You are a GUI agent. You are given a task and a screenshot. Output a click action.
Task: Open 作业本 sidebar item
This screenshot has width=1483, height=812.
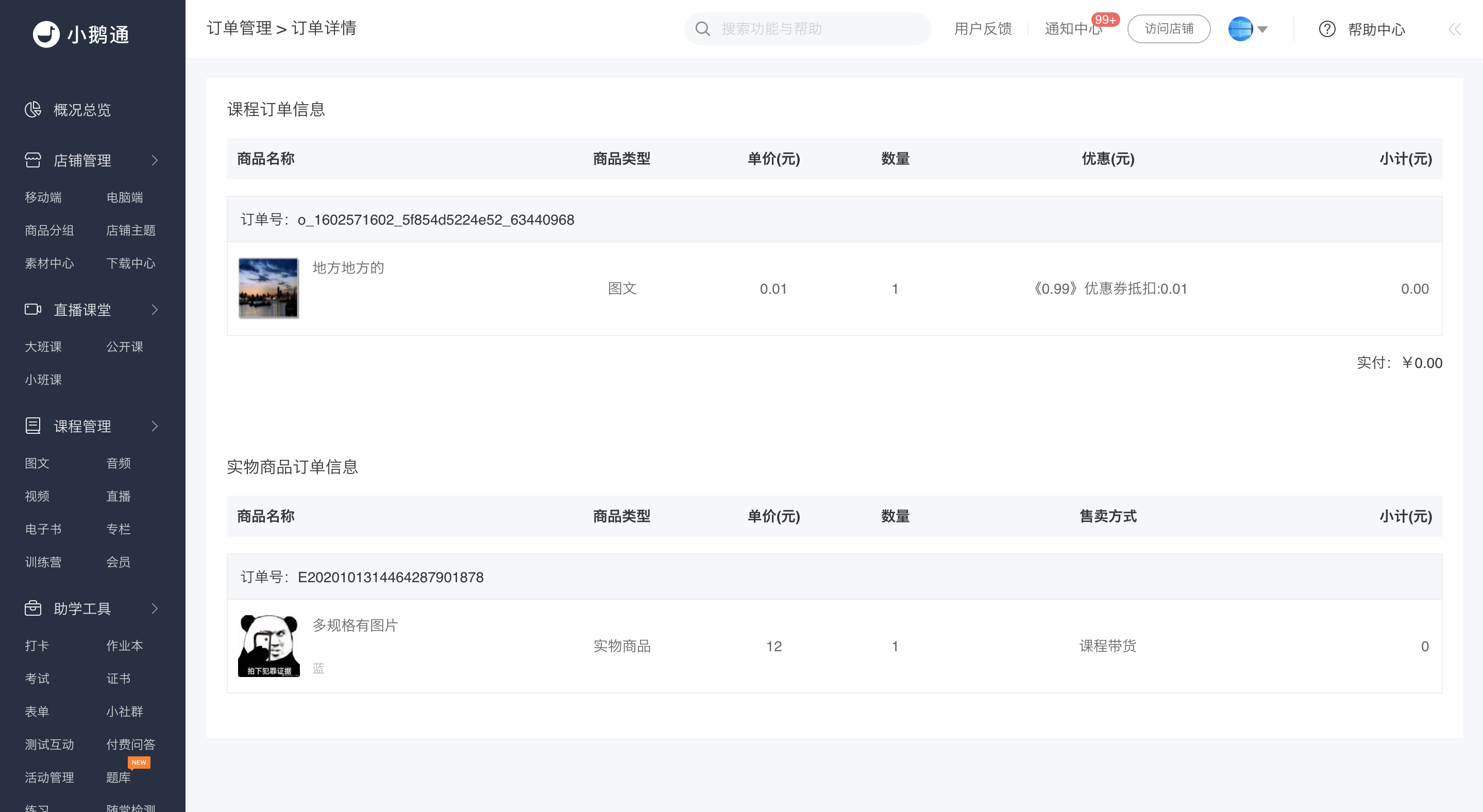point(125,645)
